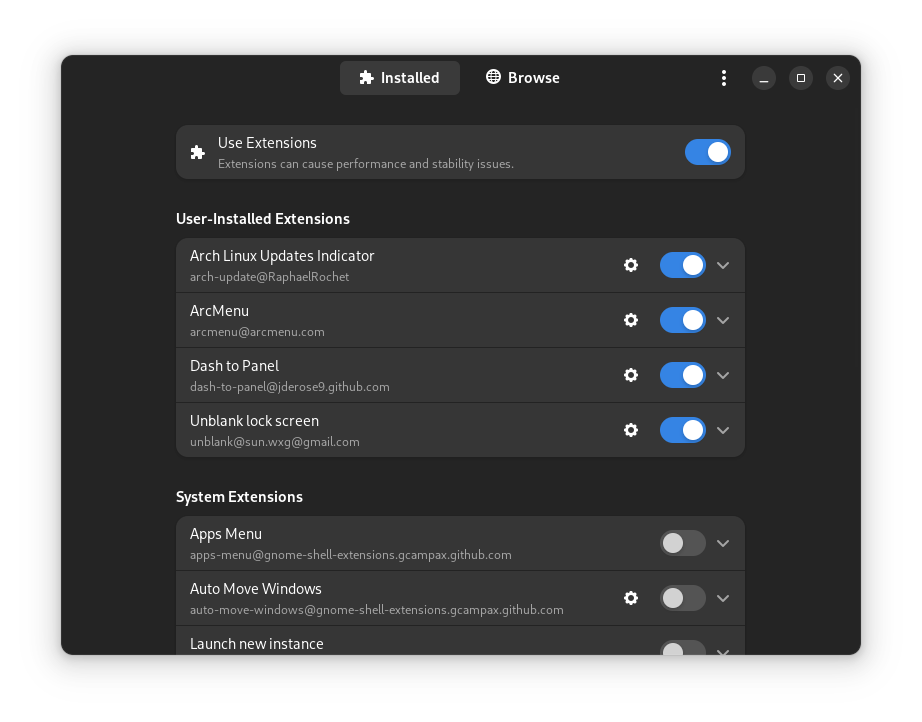
Task: Click the Launch new instance row
Action: [400, 643]
